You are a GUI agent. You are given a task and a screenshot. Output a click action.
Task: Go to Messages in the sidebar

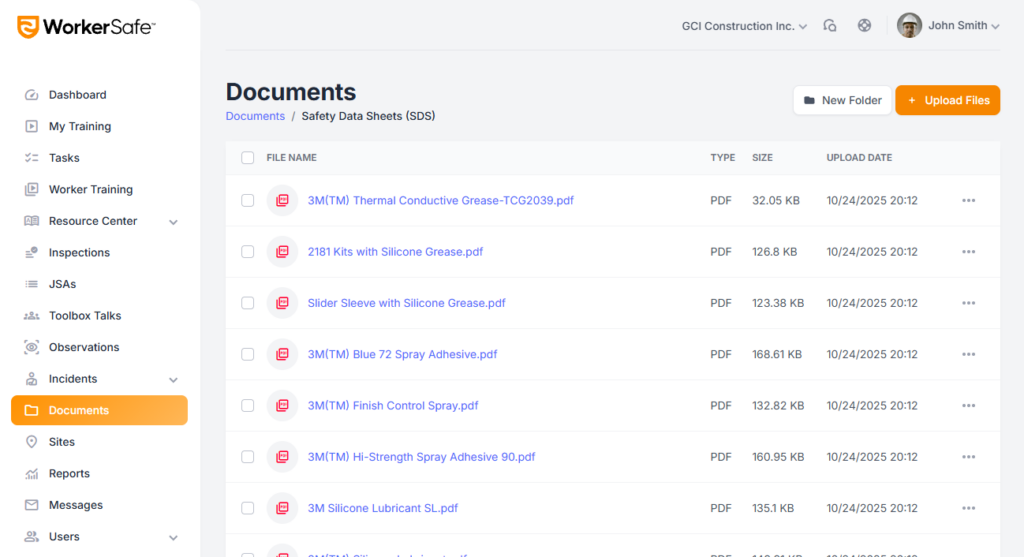(x=99, y=505)
